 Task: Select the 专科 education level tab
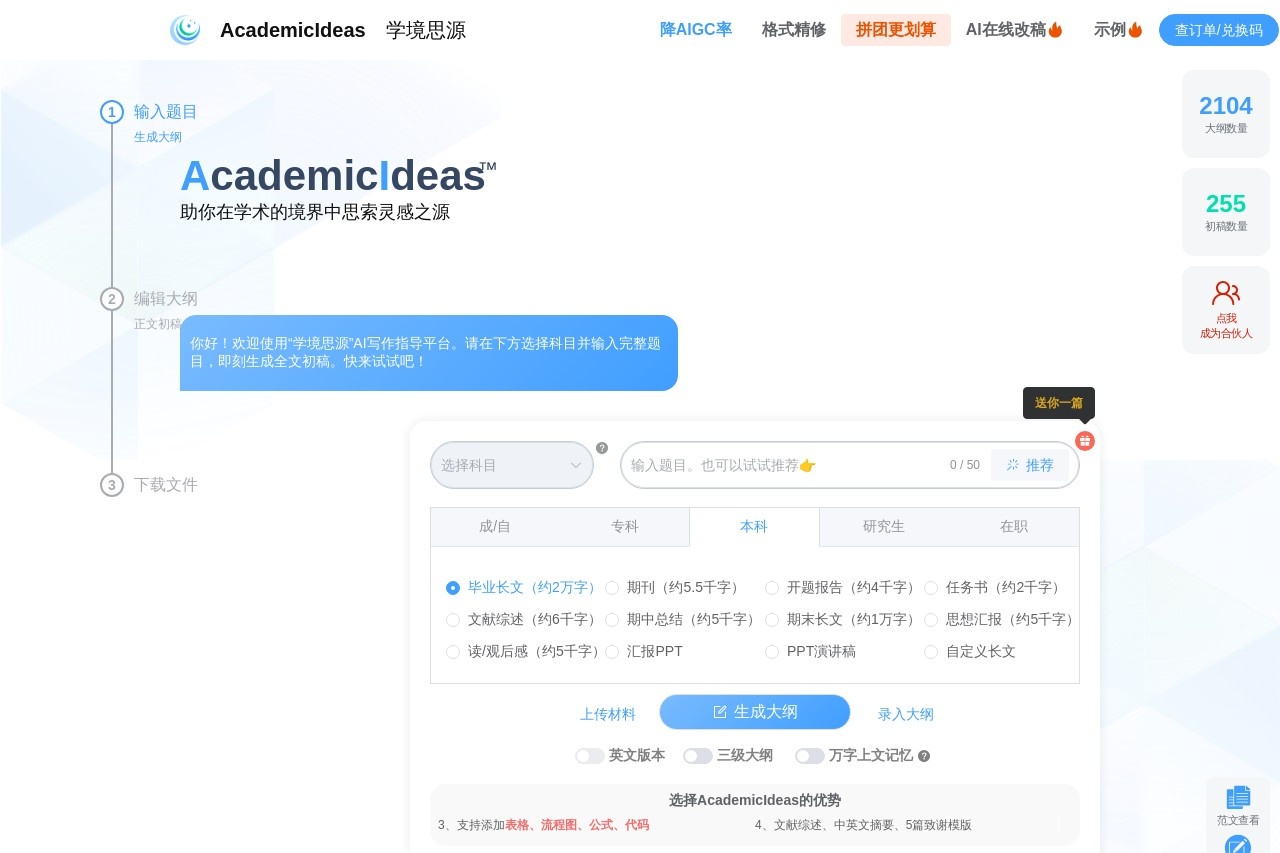coord(624,526)
